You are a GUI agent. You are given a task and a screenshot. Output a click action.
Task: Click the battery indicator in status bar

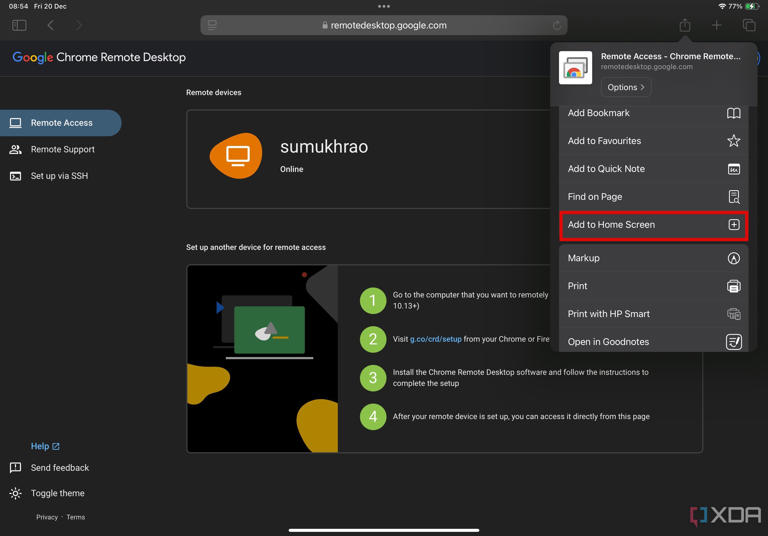pos(752,6)
